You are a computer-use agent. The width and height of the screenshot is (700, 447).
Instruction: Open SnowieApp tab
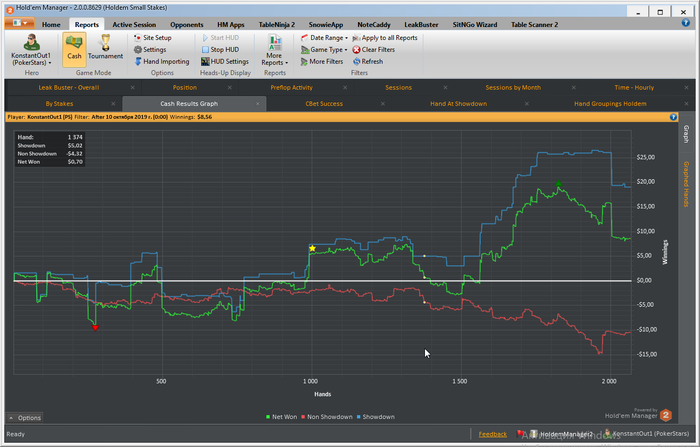(326, 25)
